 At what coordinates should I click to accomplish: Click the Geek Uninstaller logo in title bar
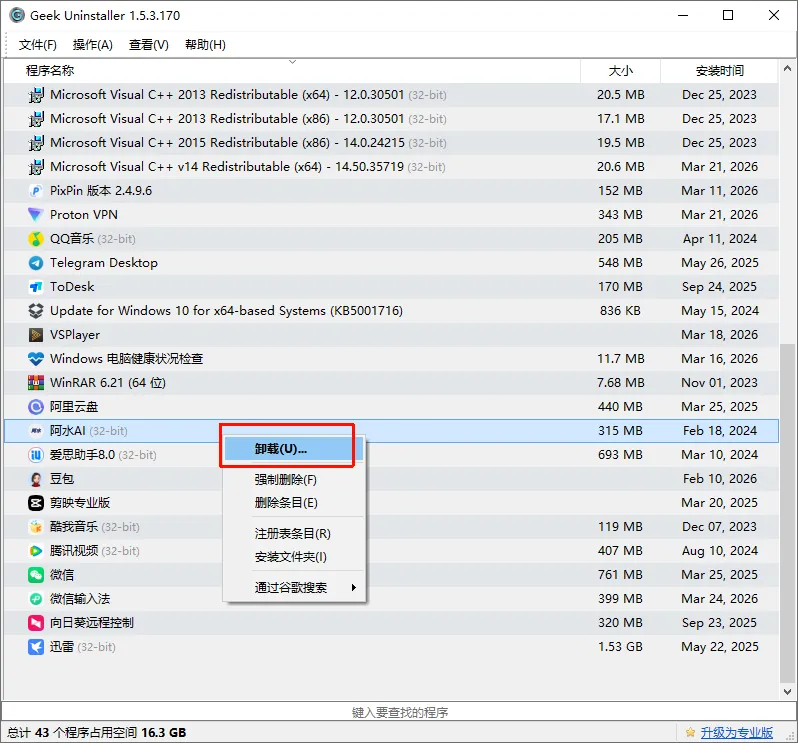(x=16, y=15)
